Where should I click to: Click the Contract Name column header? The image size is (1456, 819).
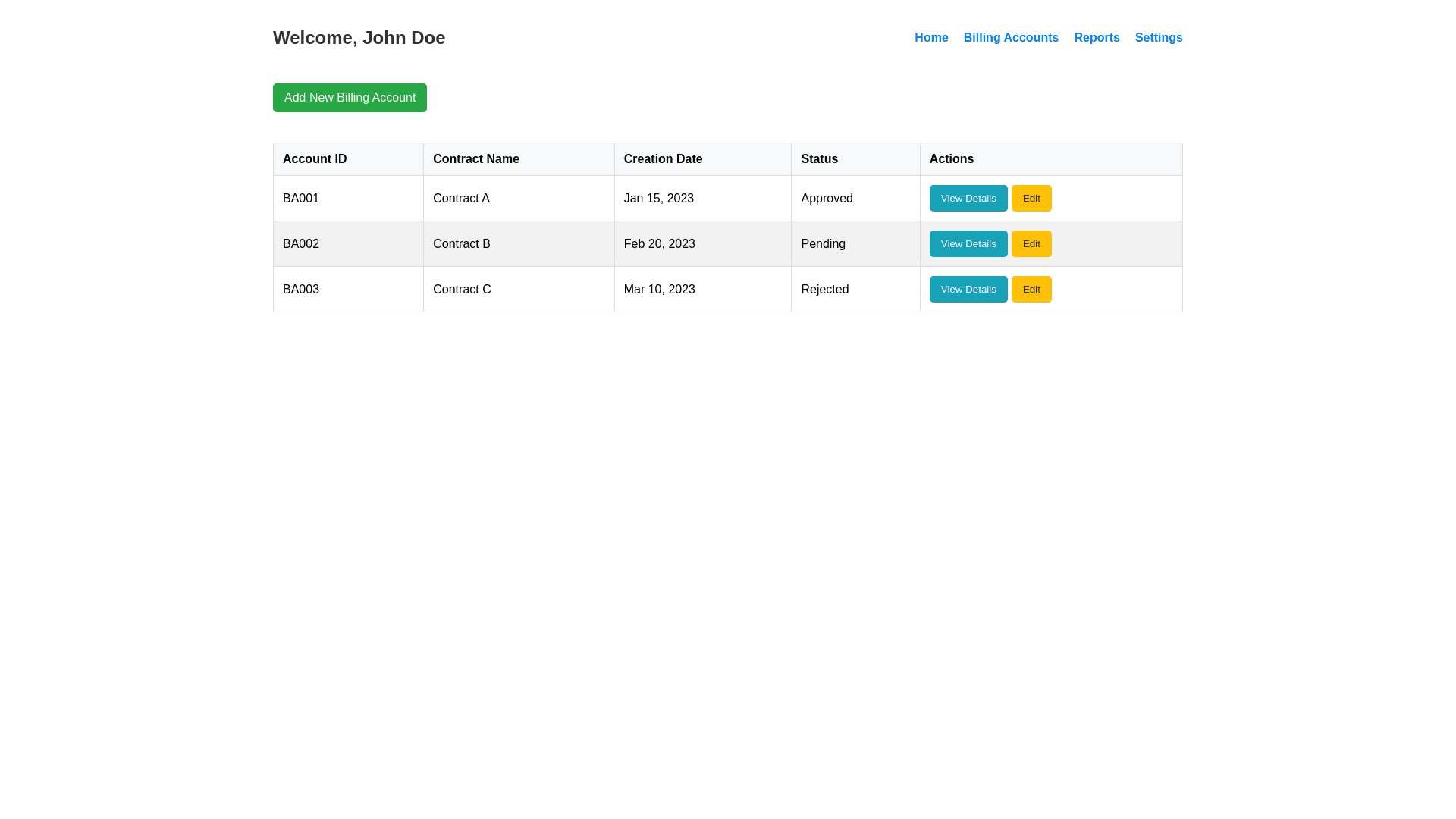pos(475,159)
